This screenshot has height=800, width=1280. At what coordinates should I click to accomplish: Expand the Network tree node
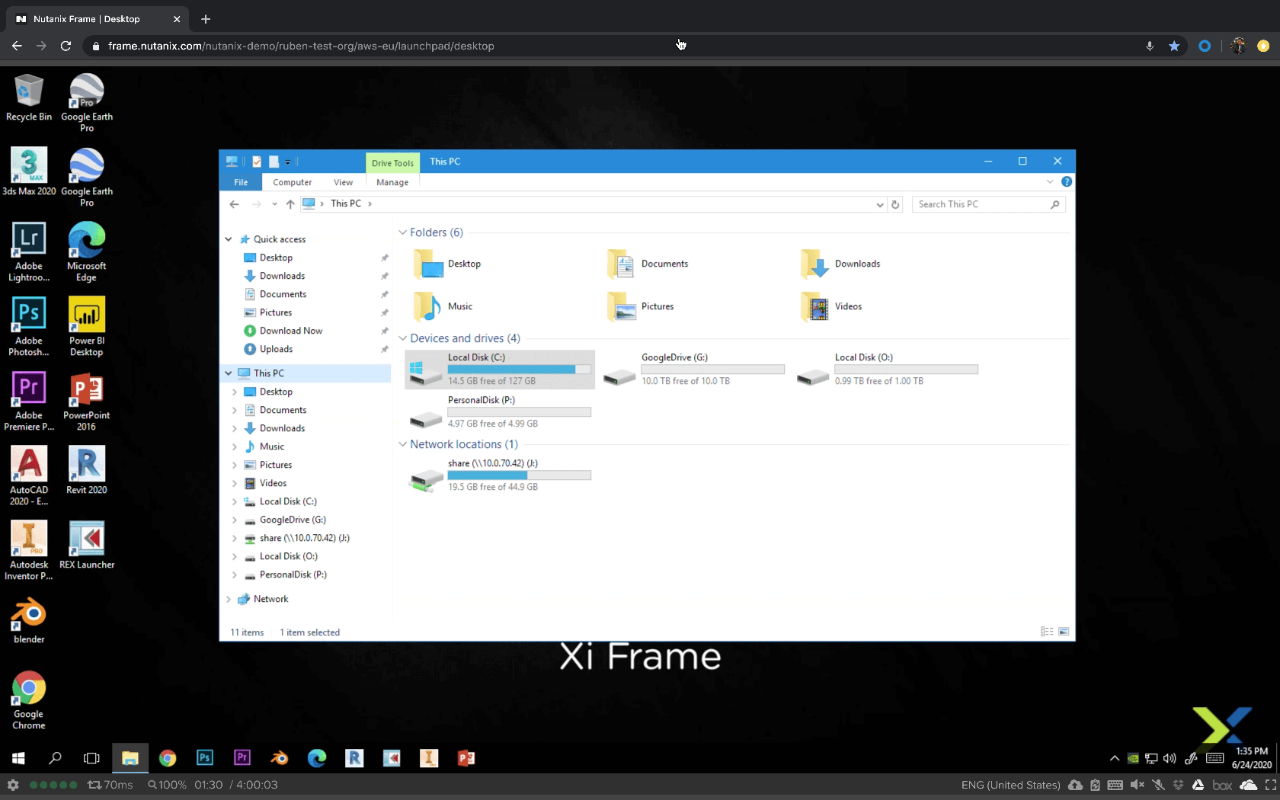coord(229,599)
